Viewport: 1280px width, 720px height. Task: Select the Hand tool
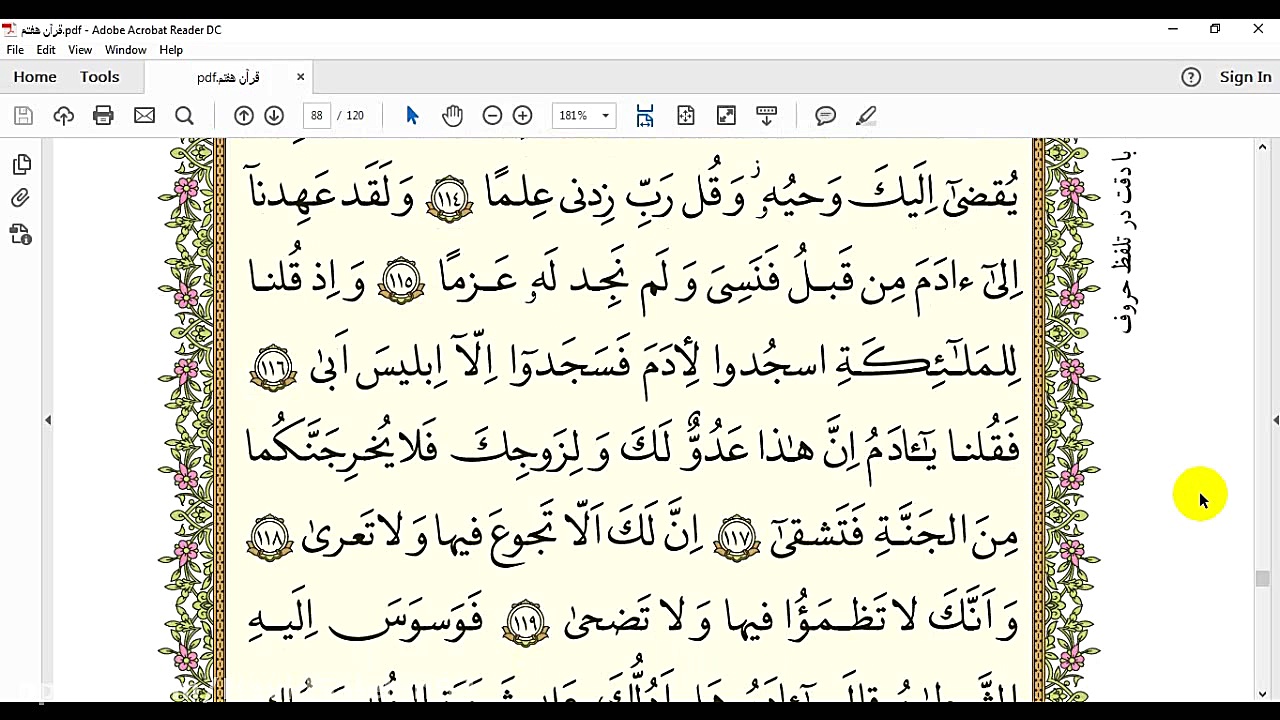452,115
